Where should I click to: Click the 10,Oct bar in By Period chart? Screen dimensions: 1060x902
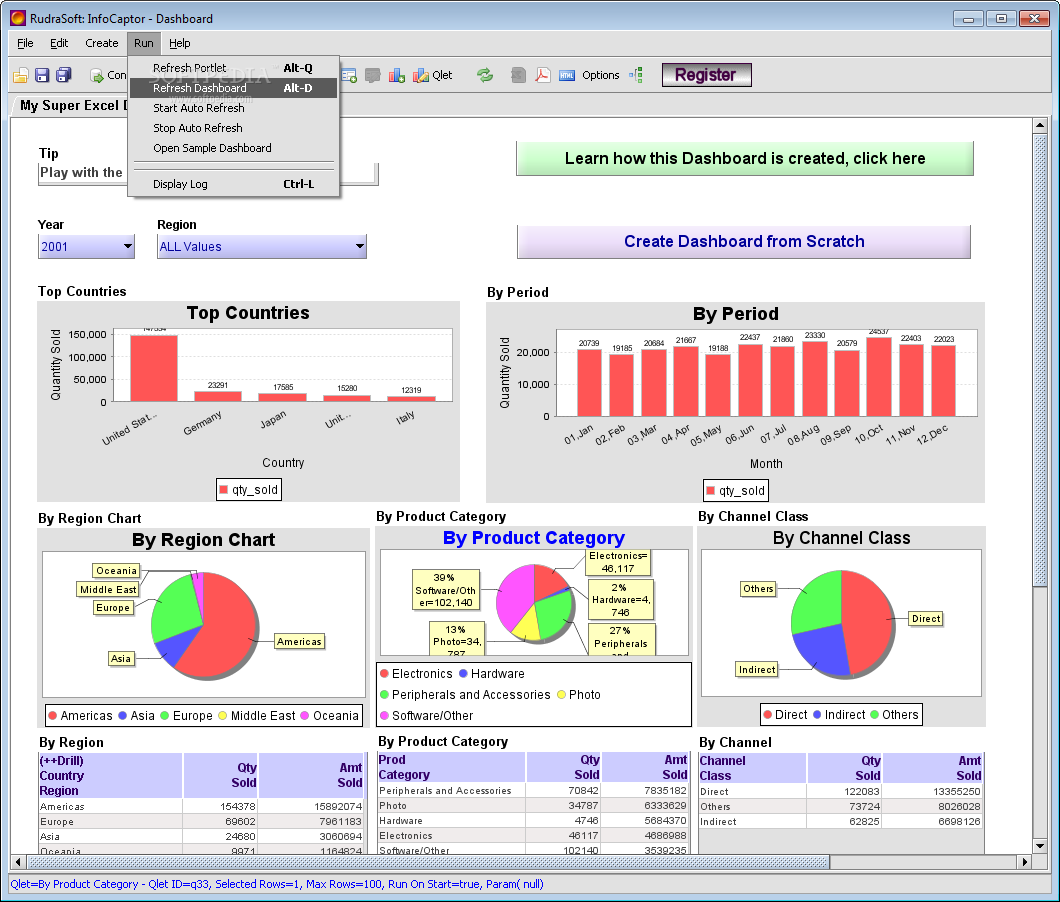click(x=879, y=377)
